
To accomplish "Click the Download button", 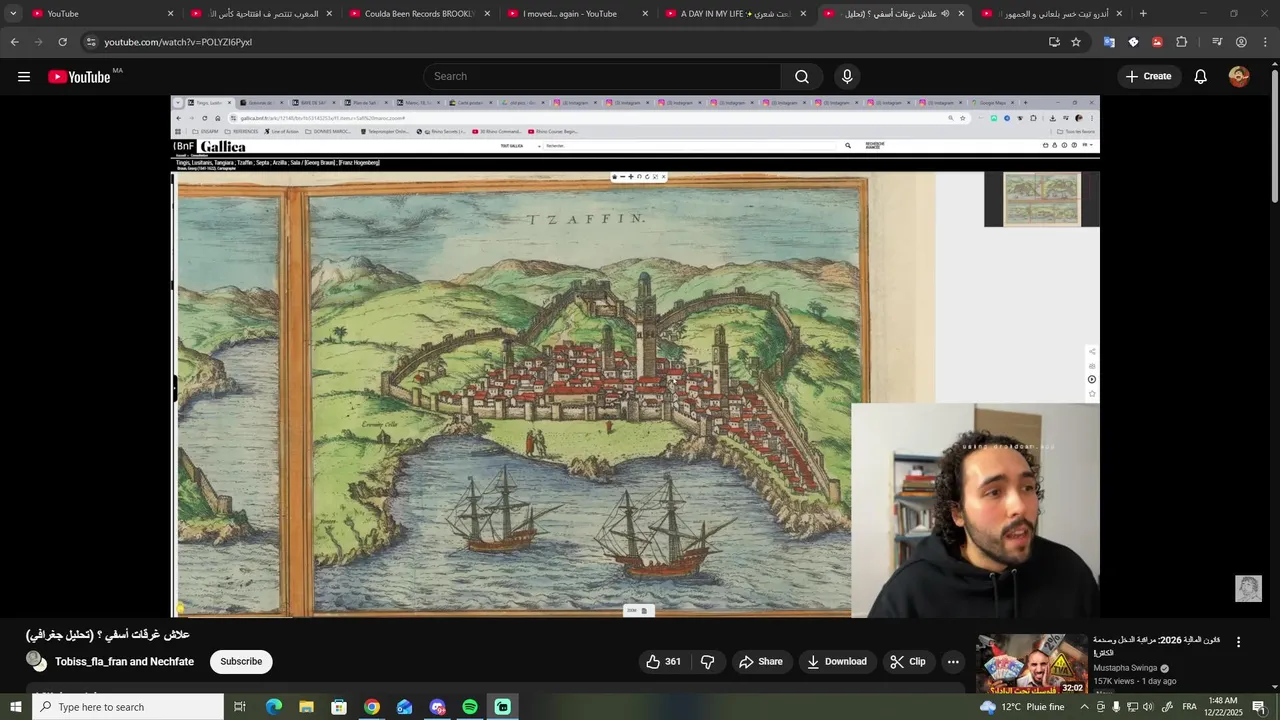I will (838, 662).
